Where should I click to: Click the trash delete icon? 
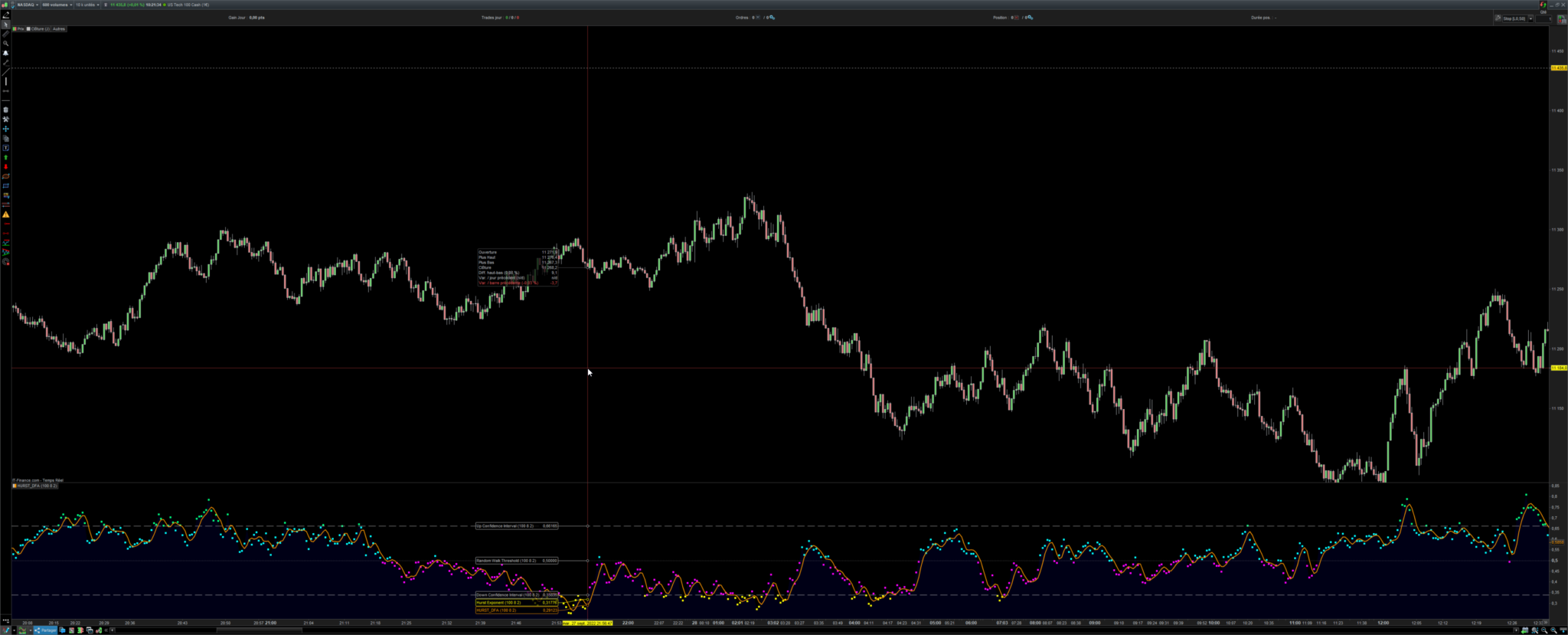tap(5, 110)
